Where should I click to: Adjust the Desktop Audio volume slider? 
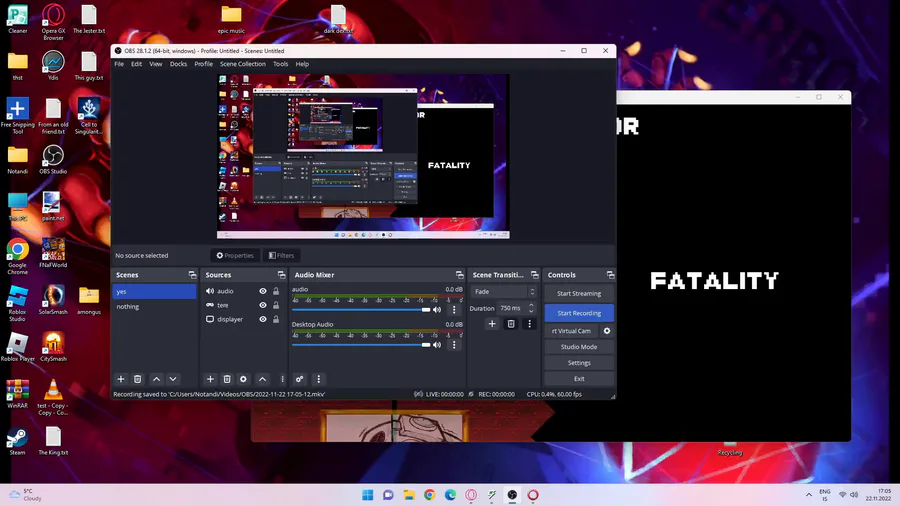[x=361, y=345]
